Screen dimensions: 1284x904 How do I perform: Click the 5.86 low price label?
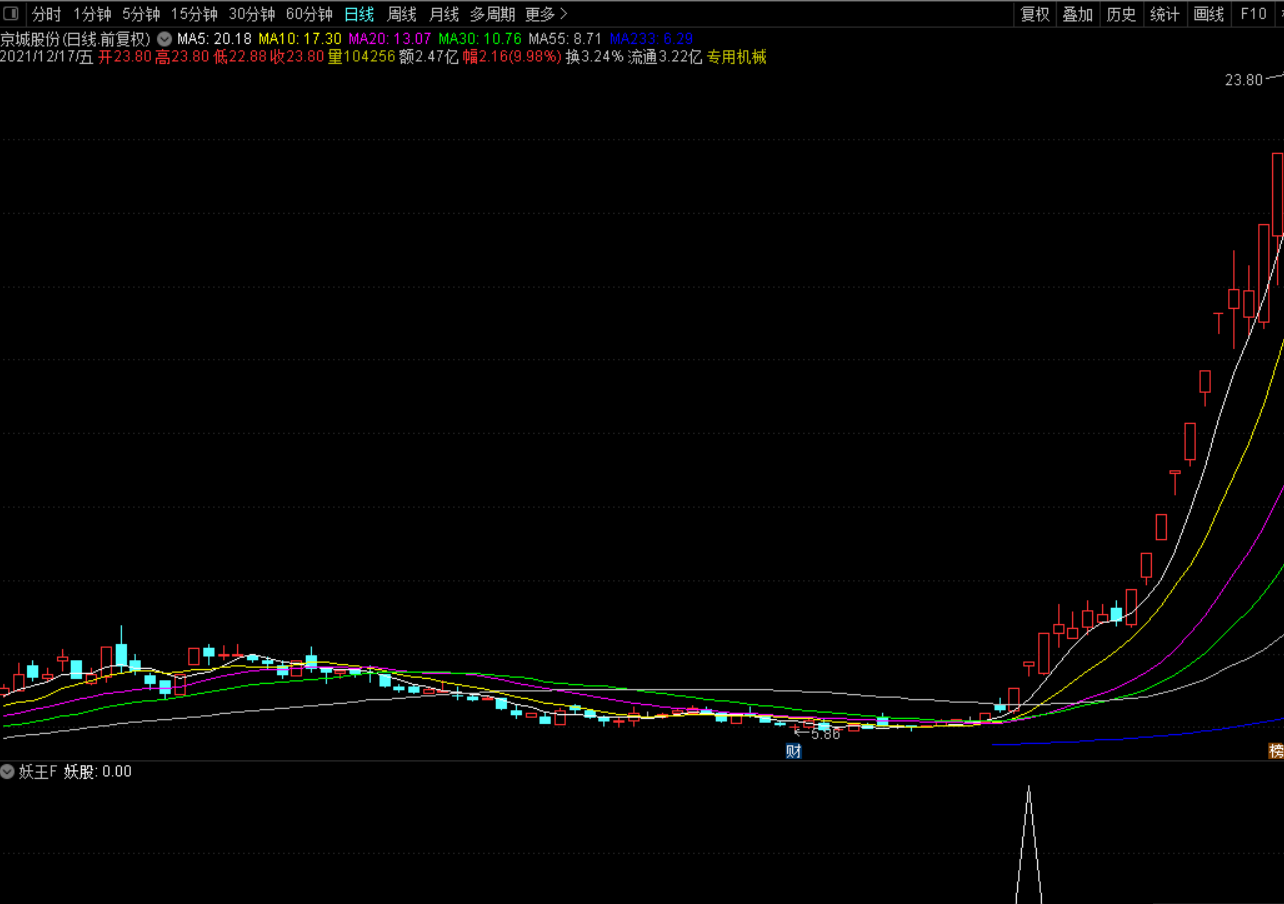coord(826,733)
